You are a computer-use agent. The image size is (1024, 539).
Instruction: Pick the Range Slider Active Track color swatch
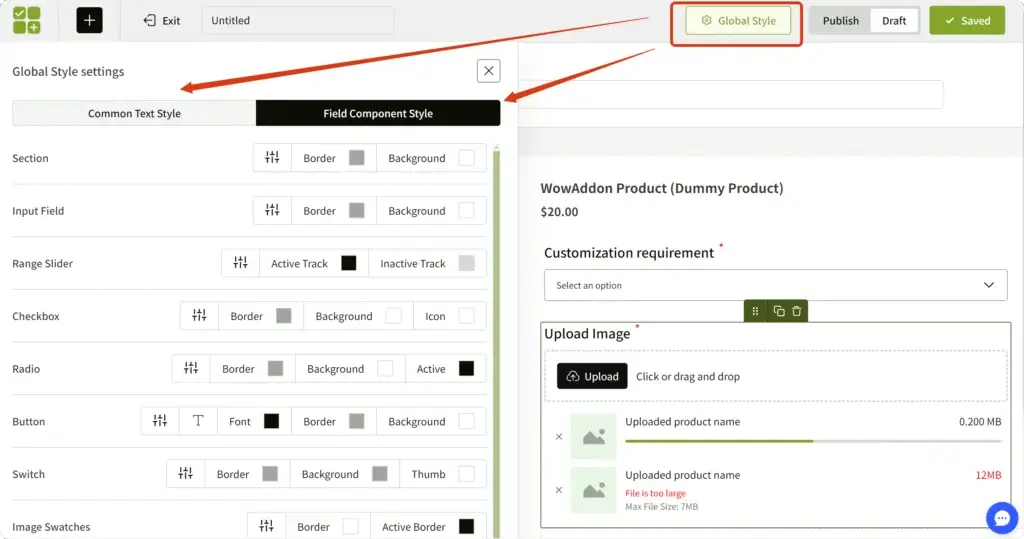(349, 263)
